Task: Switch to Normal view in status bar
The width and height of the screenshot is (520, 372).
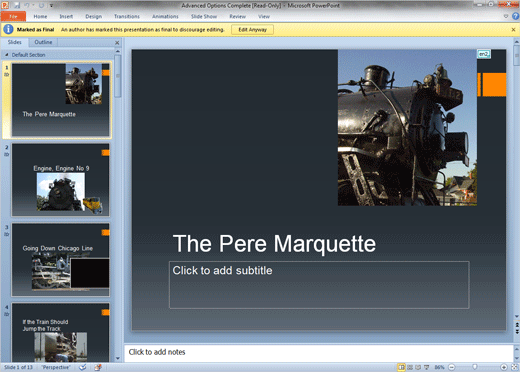Action: [x=401, y=367]
